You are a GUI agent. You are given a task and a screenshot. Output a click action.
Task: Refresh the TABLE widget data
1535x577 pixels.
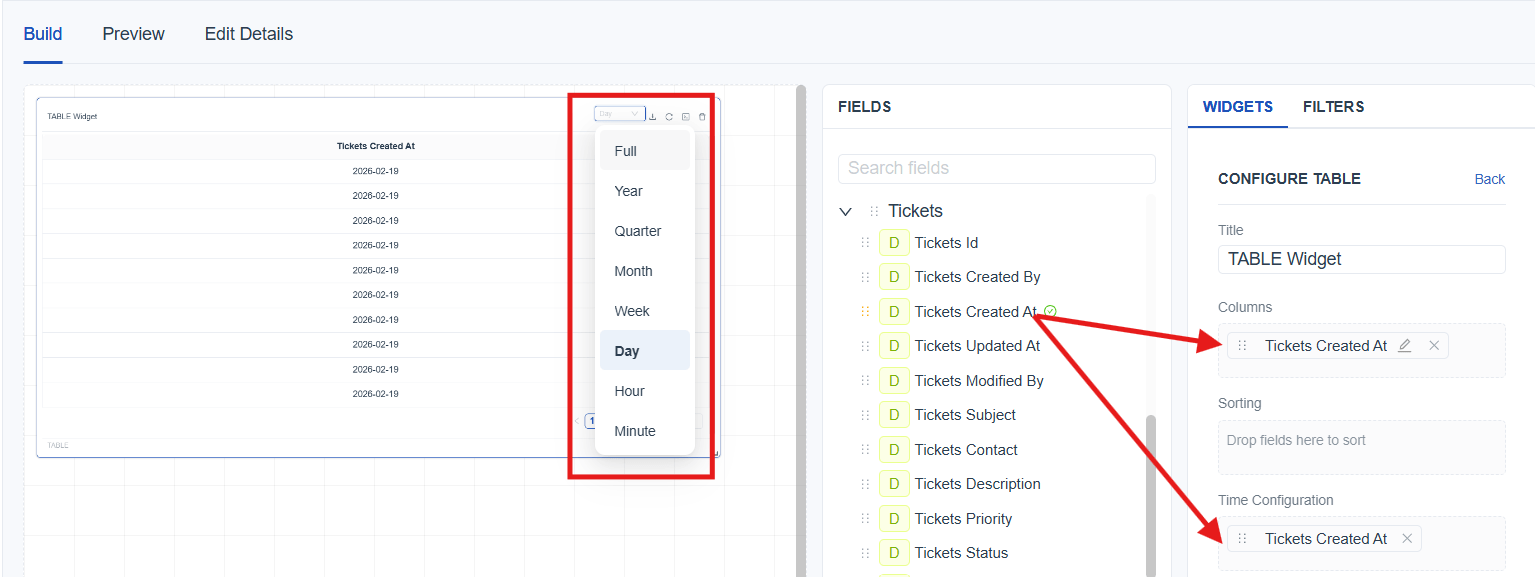pyautogui.click(x=669, y=117)
